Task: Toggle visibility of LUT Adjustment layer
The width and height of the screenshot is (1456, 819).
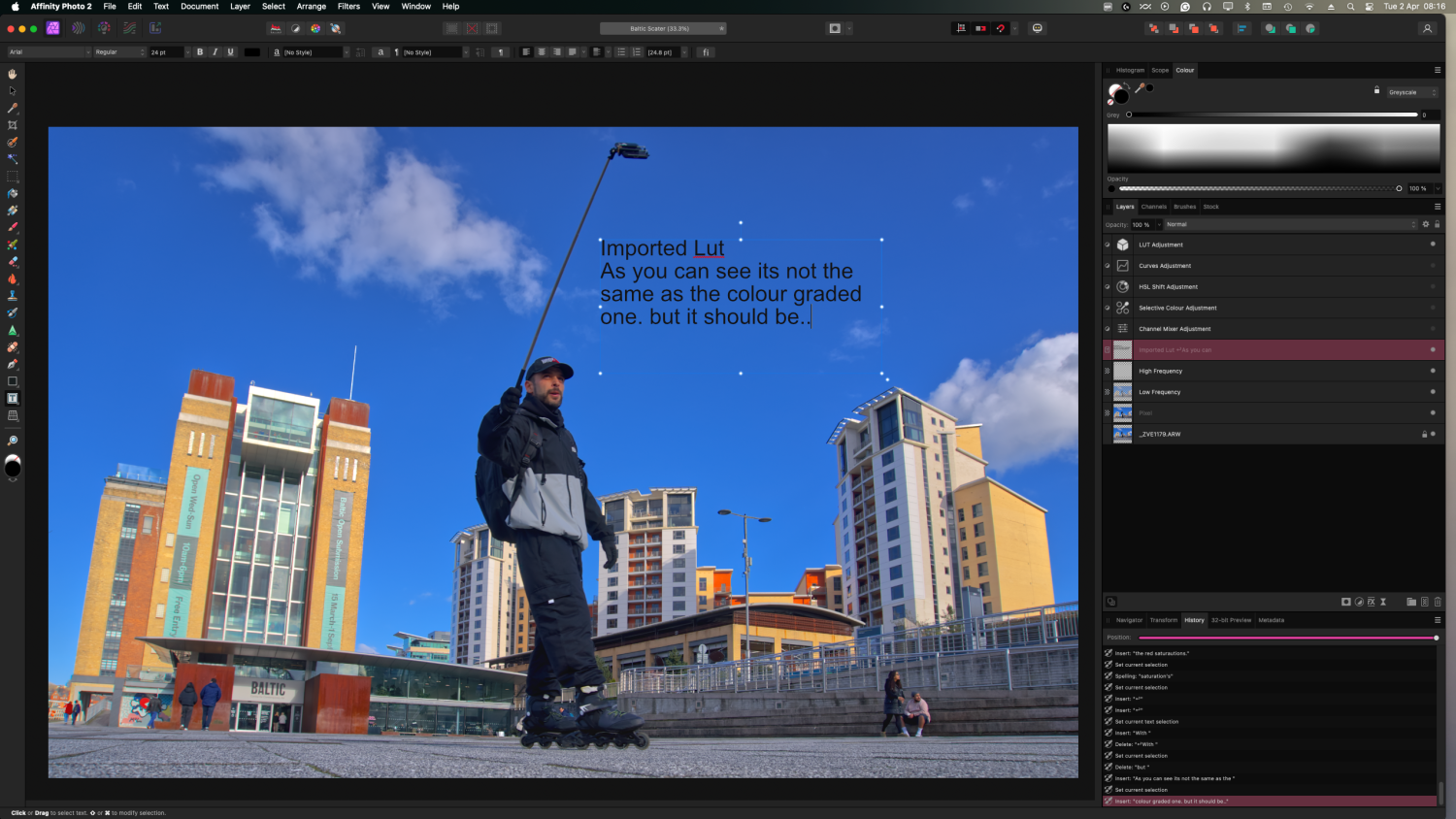Action: (x=1432, y=245)
